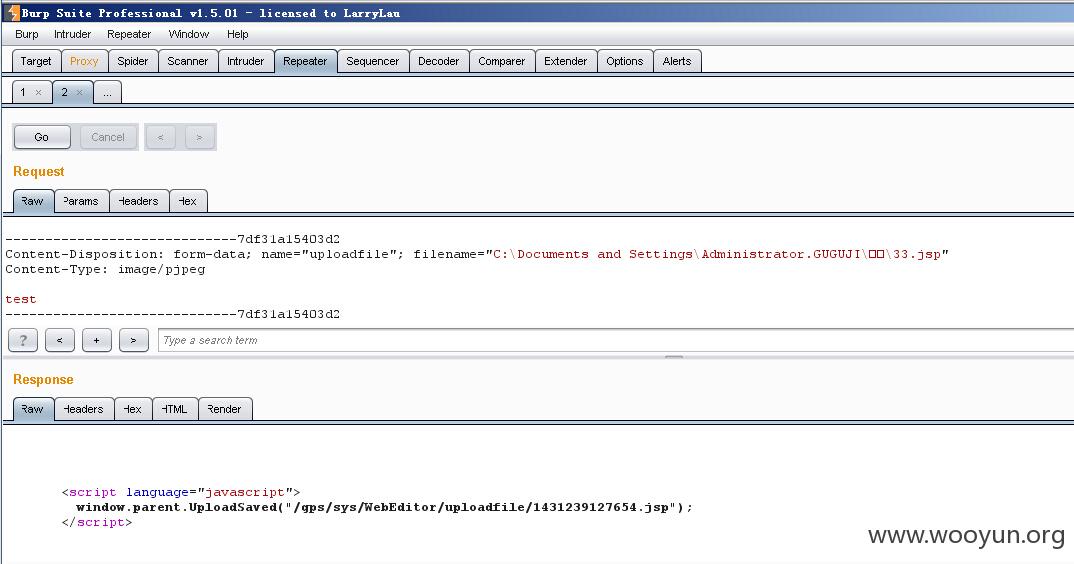Open the Window menu

click(188, 34)
